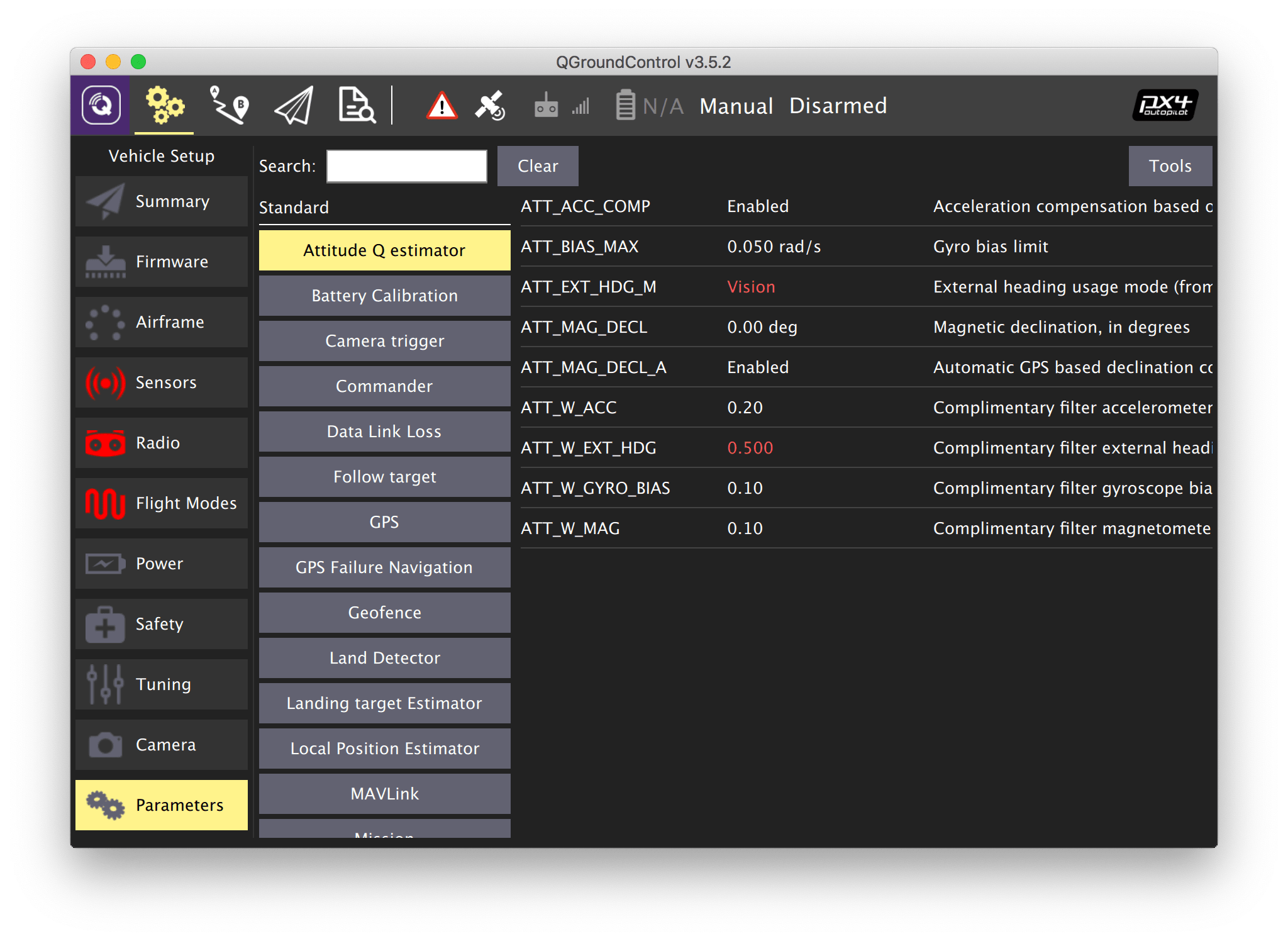
Task: Change ATT_EXT_HDG_M from Vision
Action: click(750, 286)
